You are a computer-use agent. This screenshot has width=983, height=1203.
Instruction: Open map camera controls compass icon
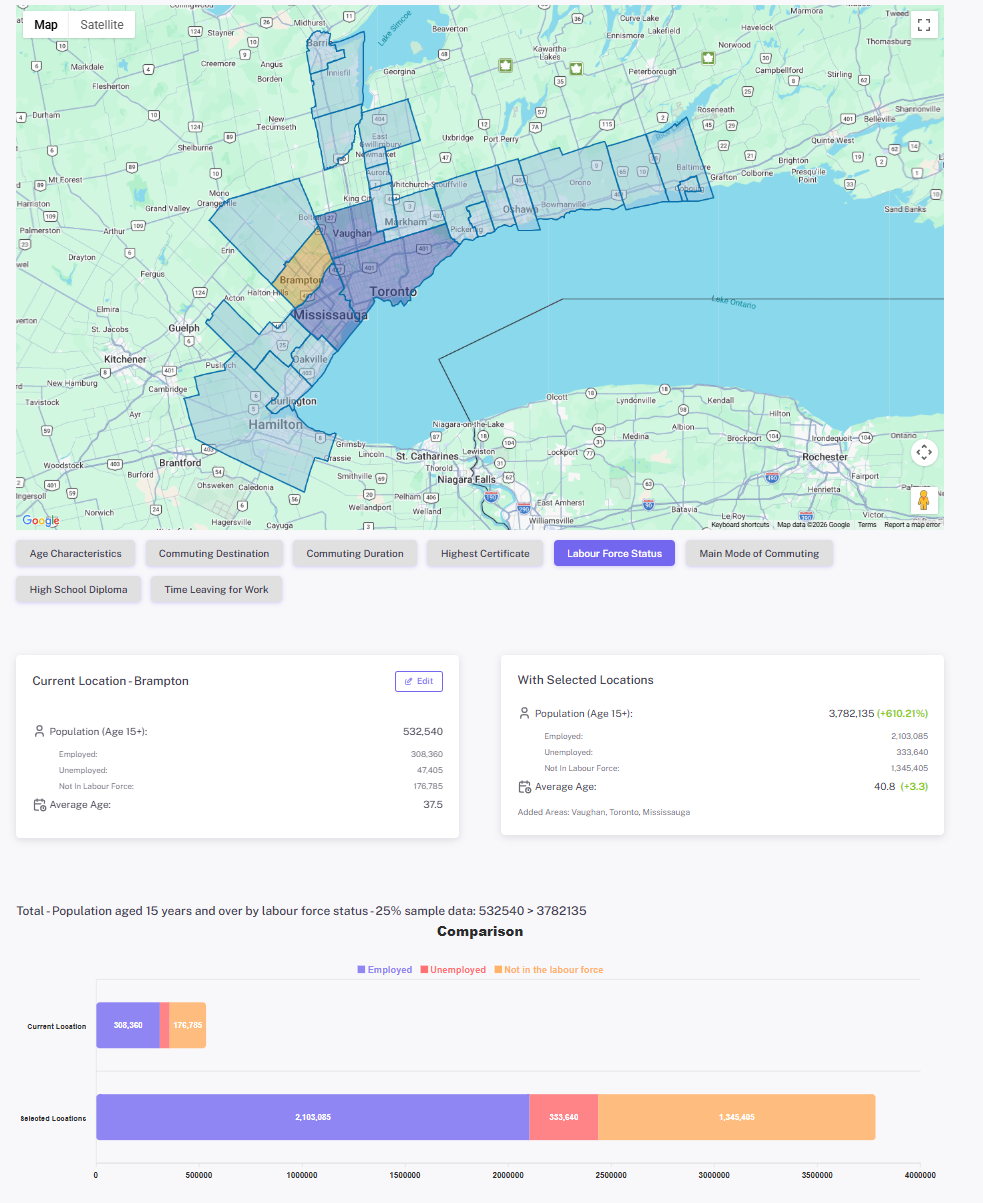tap(924, 452)
